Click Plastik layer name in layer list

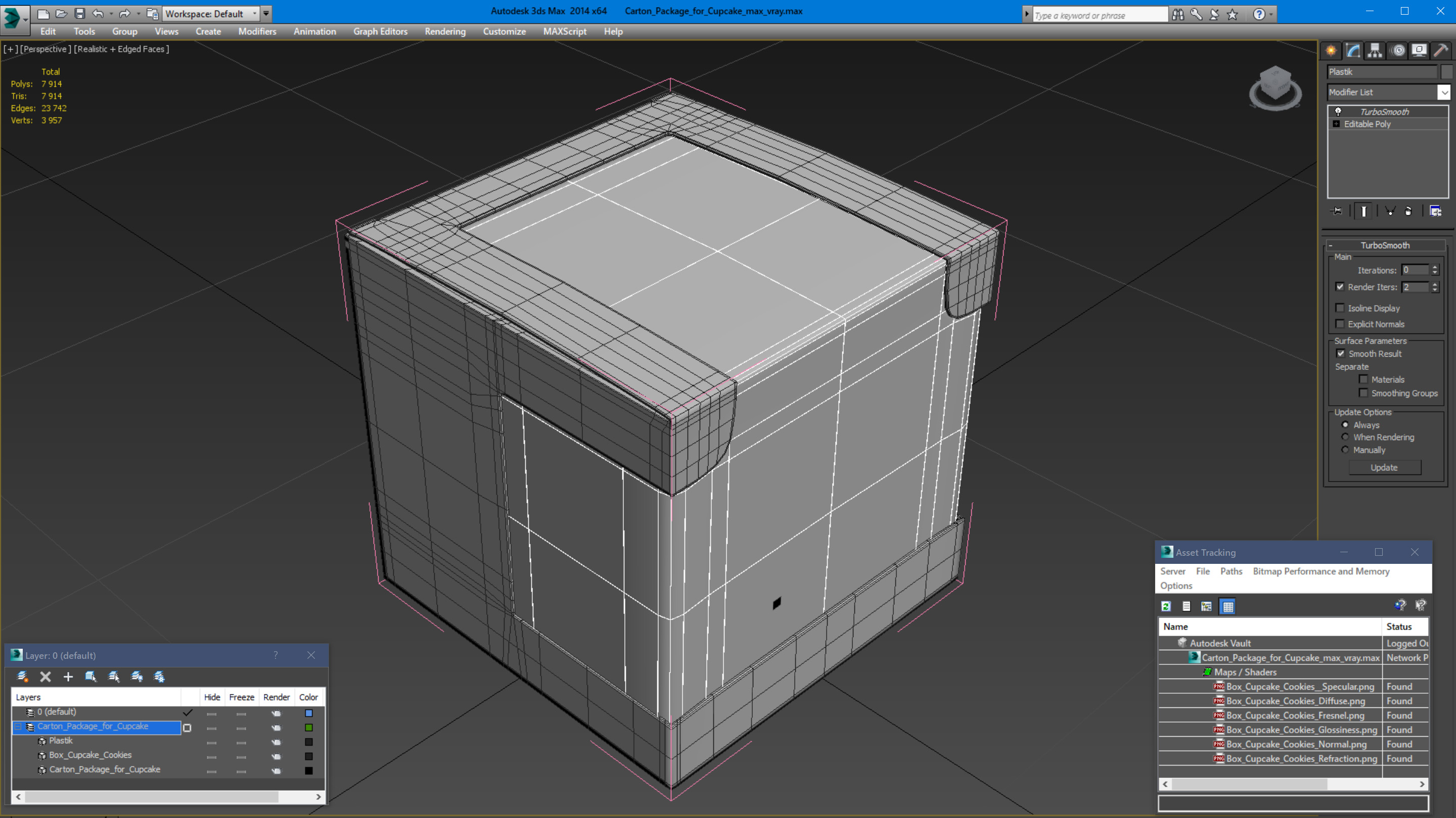pos(61,740)
